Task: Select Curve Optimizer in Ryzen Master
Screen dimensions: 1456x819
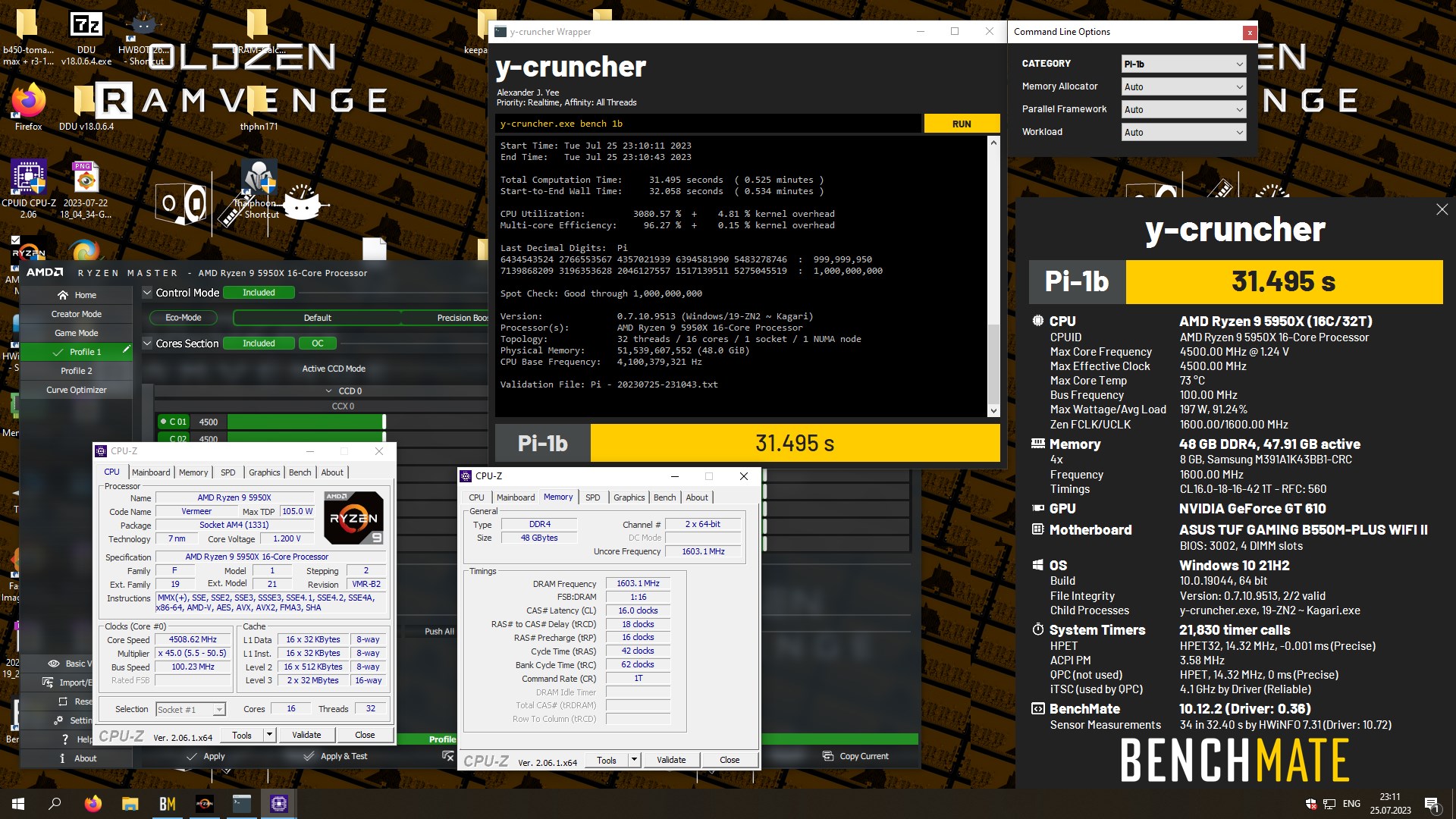Action: (x=76, y=390)
